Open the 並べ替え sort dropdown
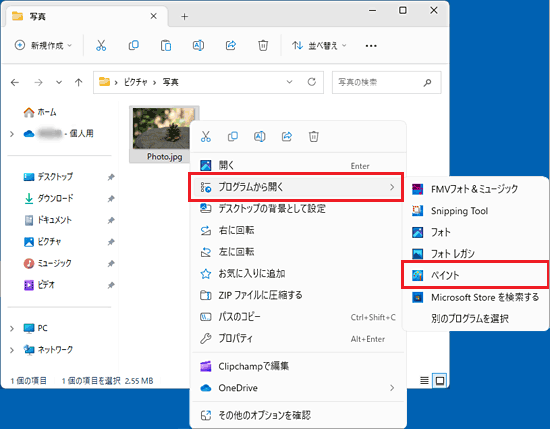This screenshot has width=550, height=429. [319, 46]
